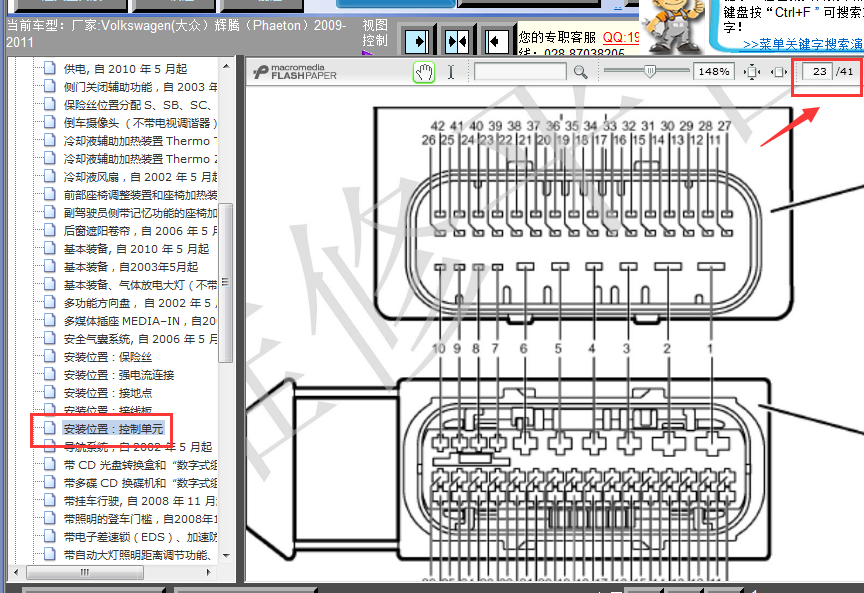Click the expand-left view control button
The image size is (864, 593).
coord(496,41)
